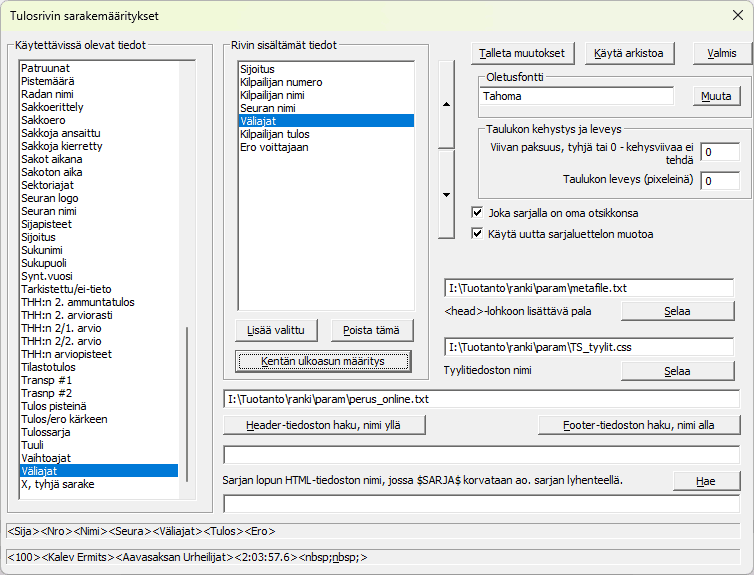The width and height of the screenshot is (754, 575).
Task: Select 'Kilpailijan tulos' in row contents list
Action: 274,133
